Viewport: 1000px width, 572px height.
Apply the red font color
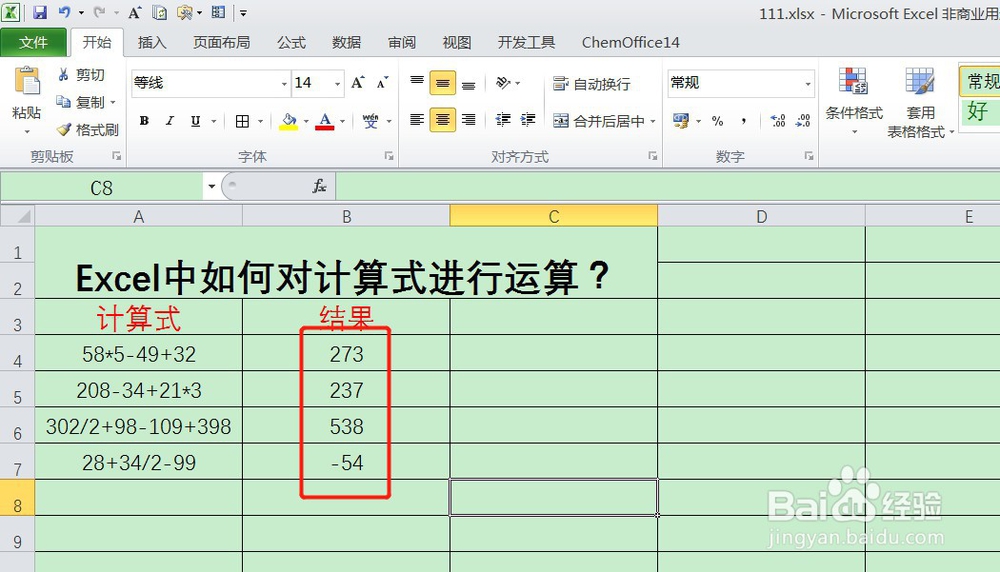[x=325, y=121]
